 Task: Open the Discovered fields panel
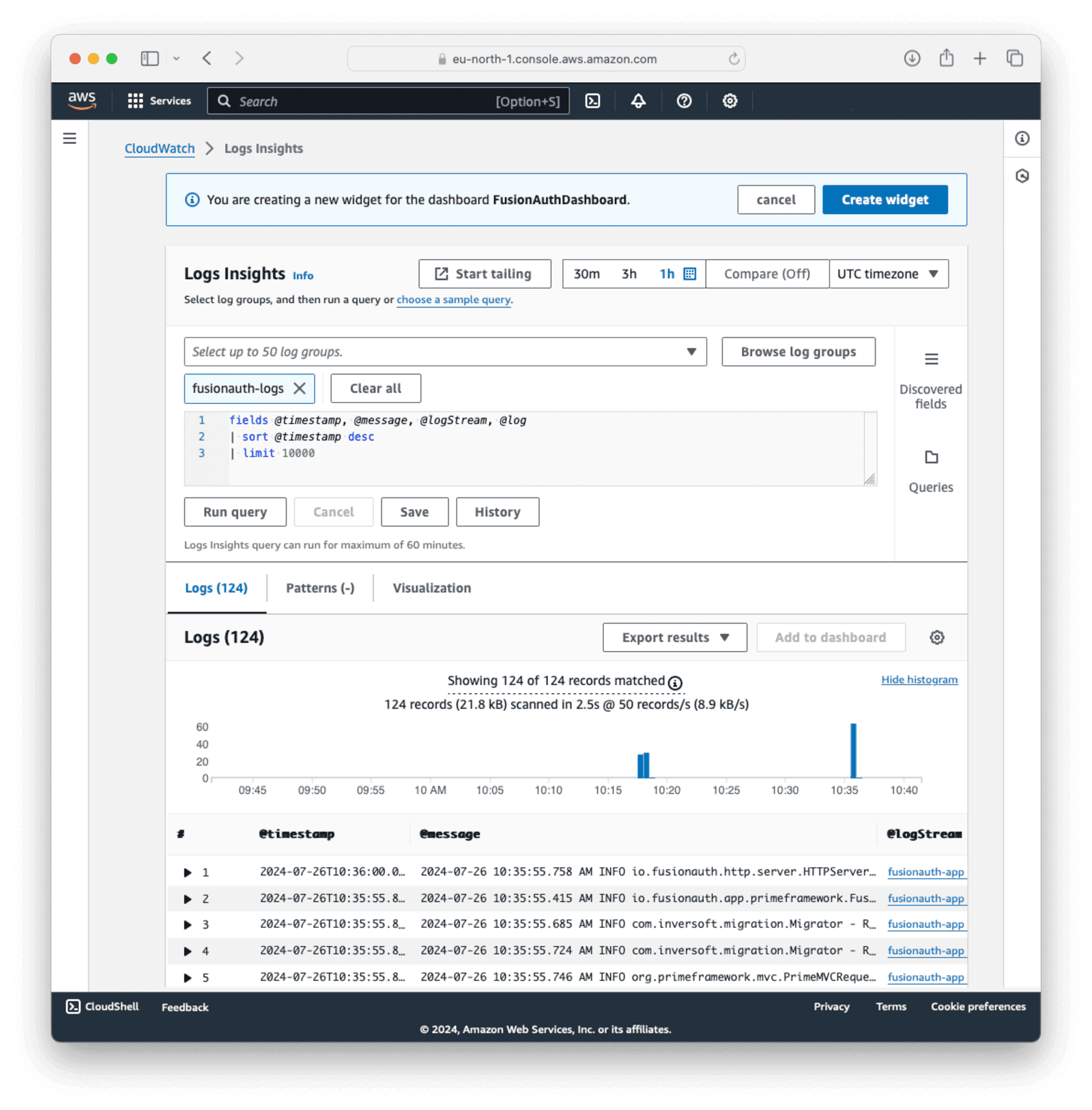[930, 381]
